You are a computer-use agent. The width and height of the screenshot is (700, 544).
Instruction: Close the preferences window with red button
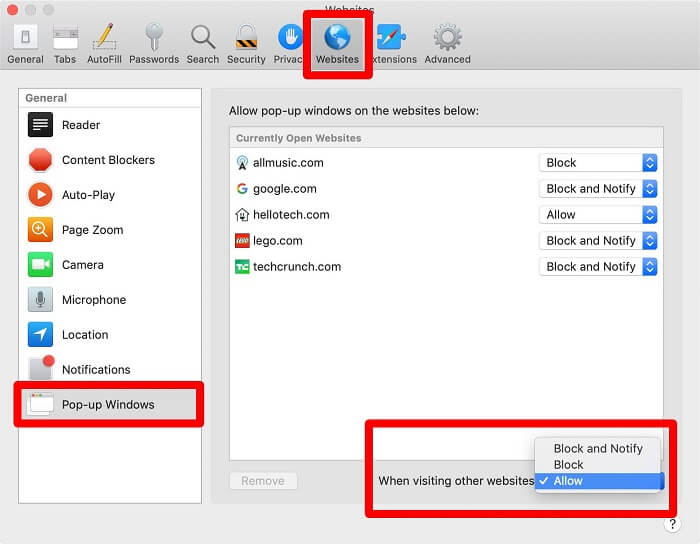[x=12, y=9]
